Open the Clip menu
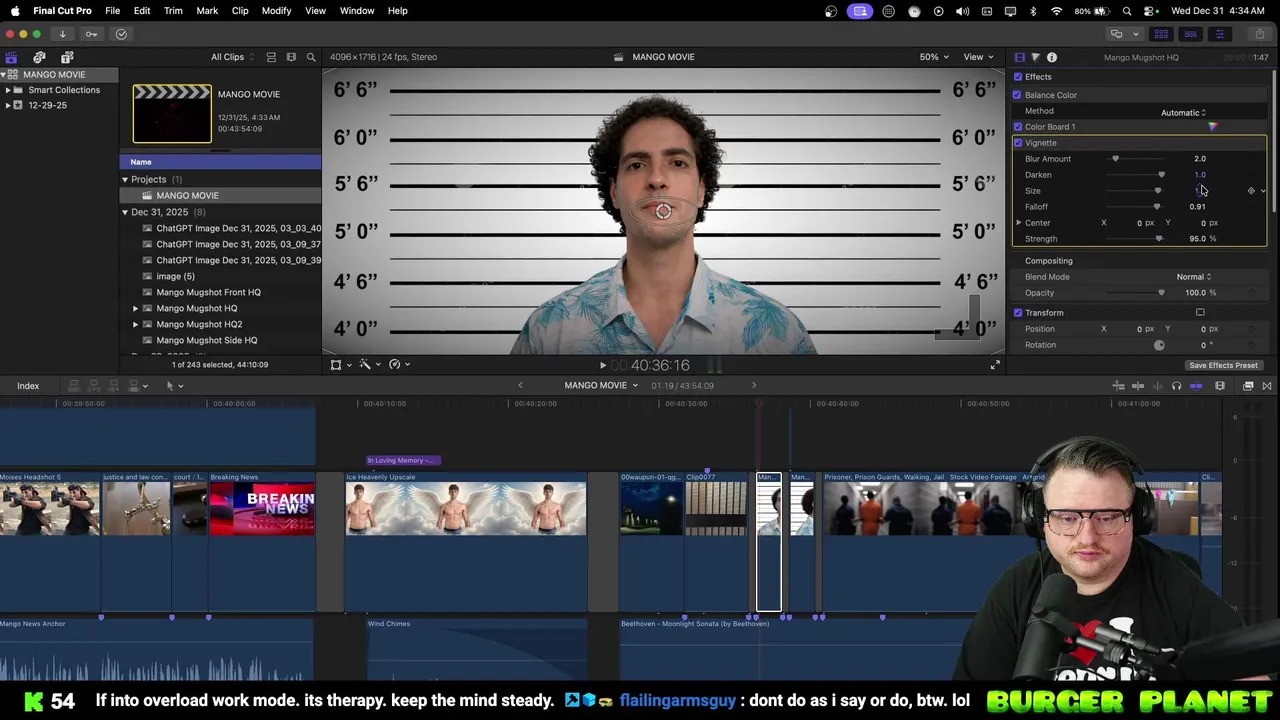Screen dimensions: 1280x720 click(240, 11)
